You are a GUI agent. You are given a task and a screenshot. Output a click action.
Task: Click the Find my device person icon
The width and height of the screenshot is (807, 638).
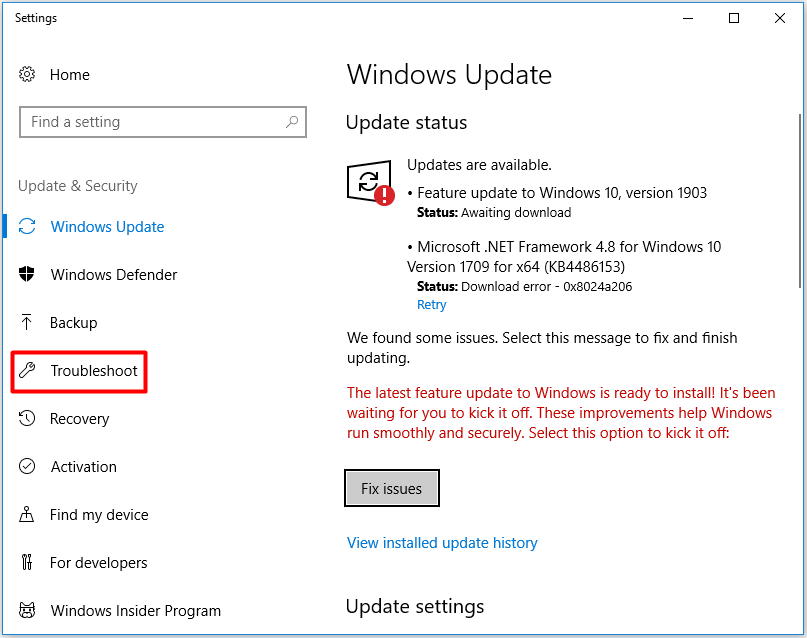(27, 514)
